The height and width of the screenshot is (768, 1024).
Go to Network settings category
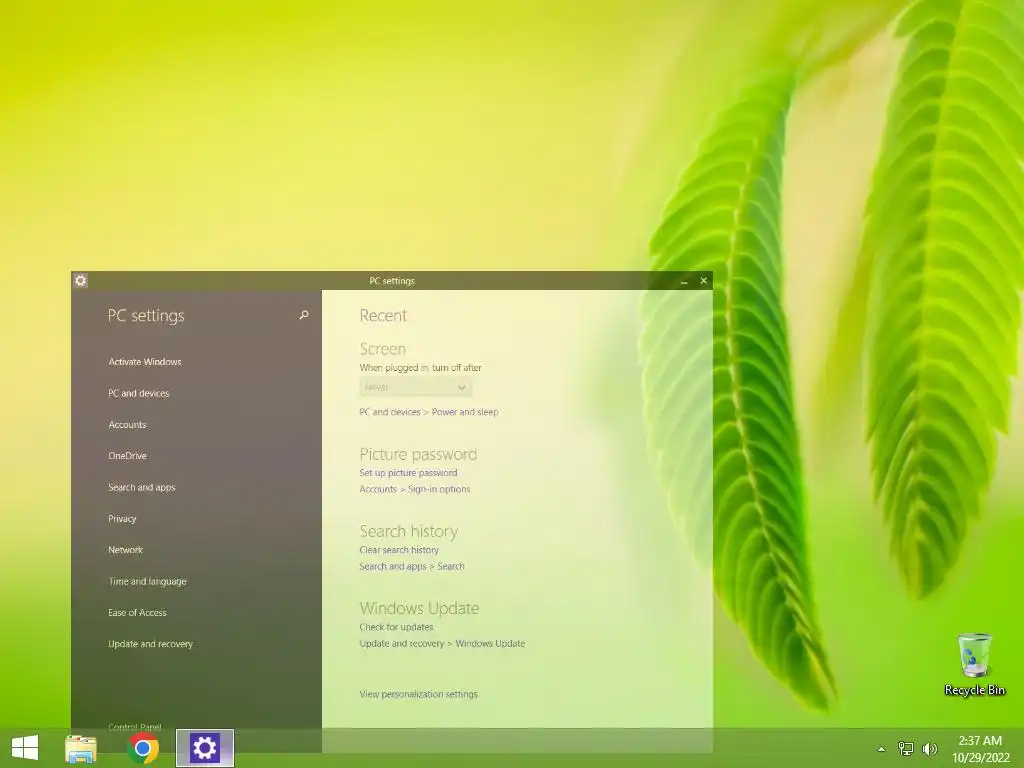(x=125, y=550)
